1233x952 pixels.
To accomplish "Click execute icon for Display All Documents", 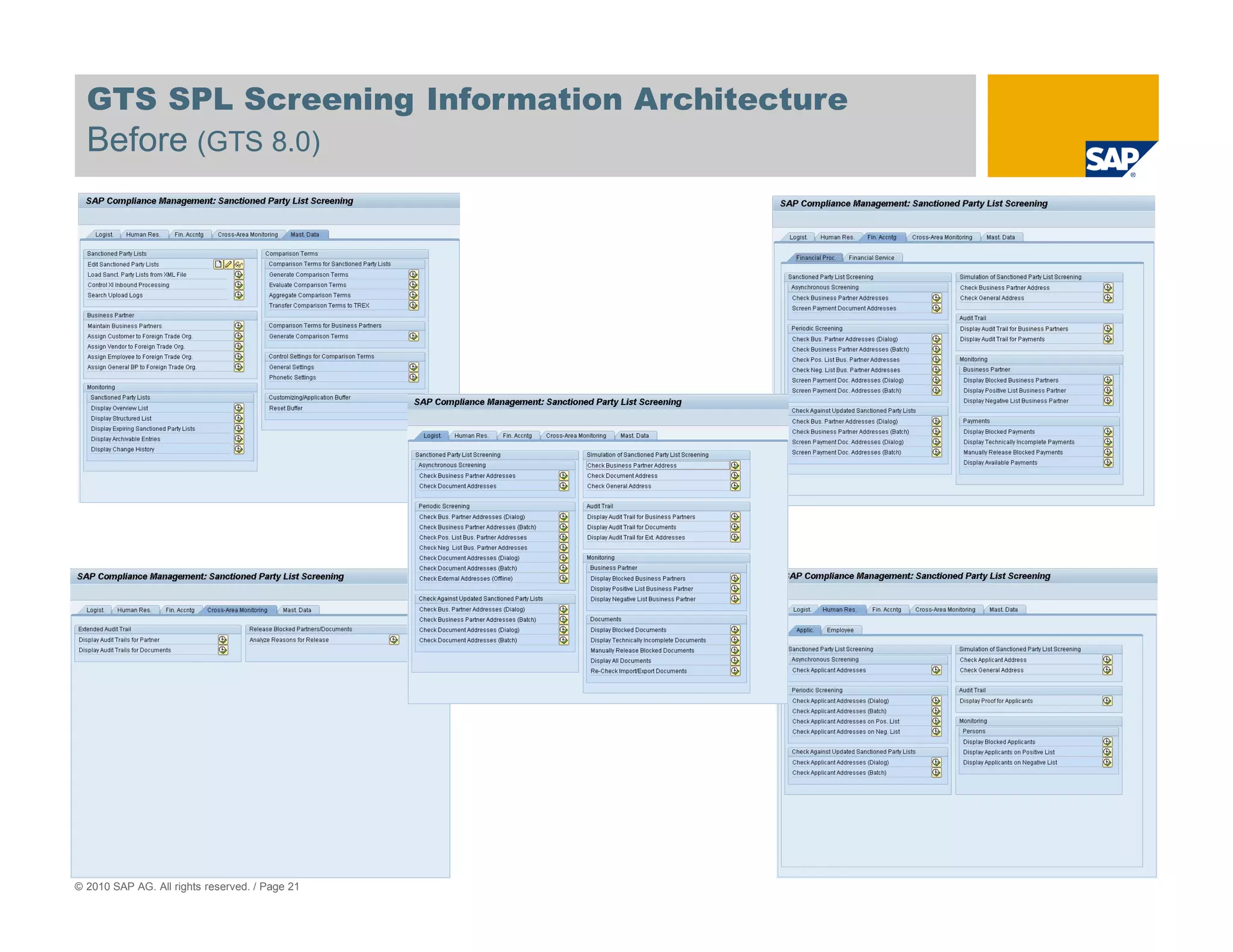I will pyautogui.click(x=735, y=661).
